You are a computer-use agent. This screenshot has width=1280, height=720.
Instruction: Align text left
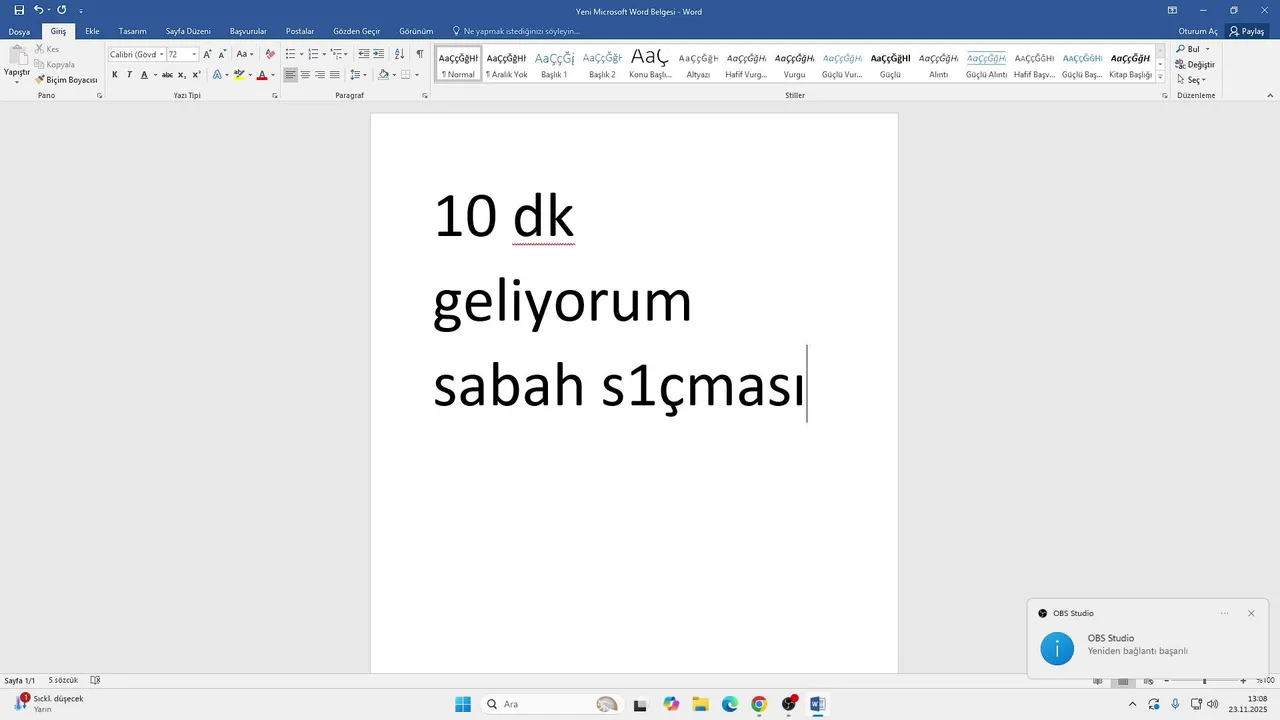[x=290, y=75]
